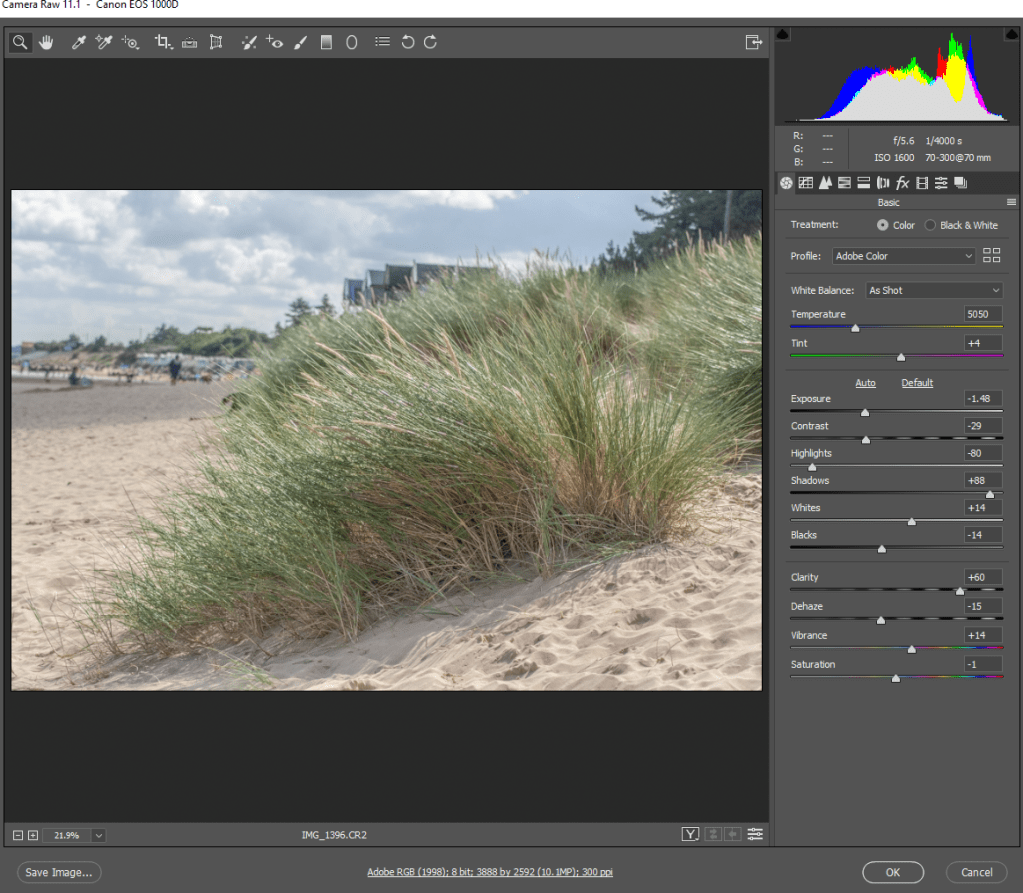The image size is (1023, 893).
Task: Click the Save Image button
Action: click(x=59, y=872)
